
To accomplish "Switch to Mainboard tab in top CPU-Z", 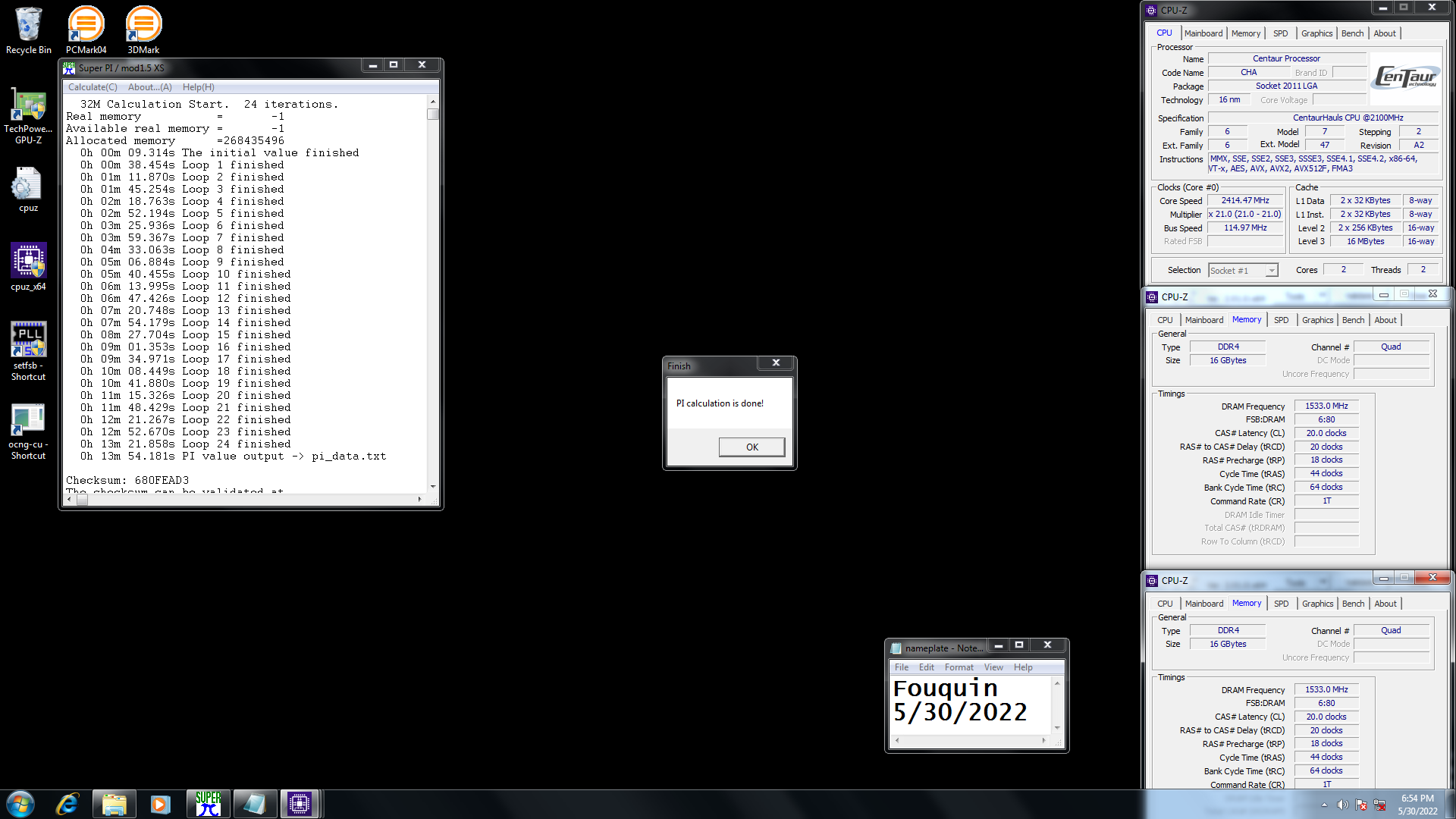I will click(x=1203, y=33).
